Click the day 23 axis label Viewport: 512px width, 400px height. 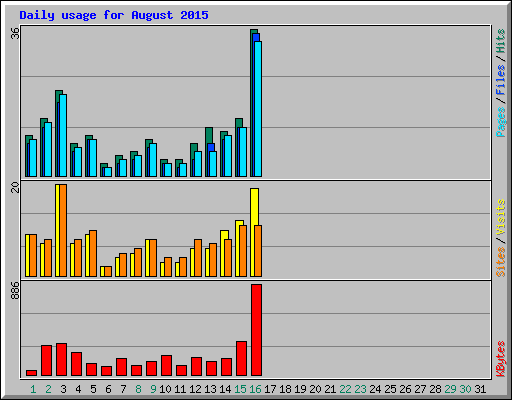coord(360,389)
